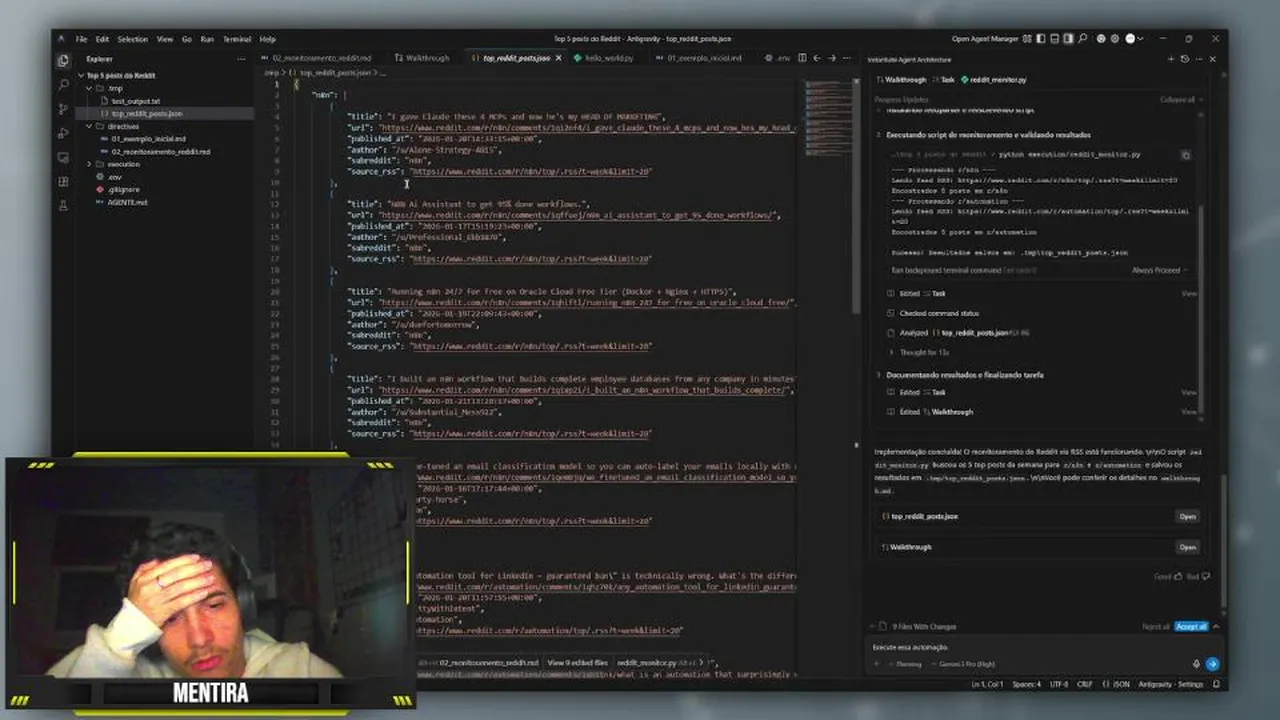Open editor more actions ellipsis
Screen dimensions: 1280x720
(x=847, y=58)
